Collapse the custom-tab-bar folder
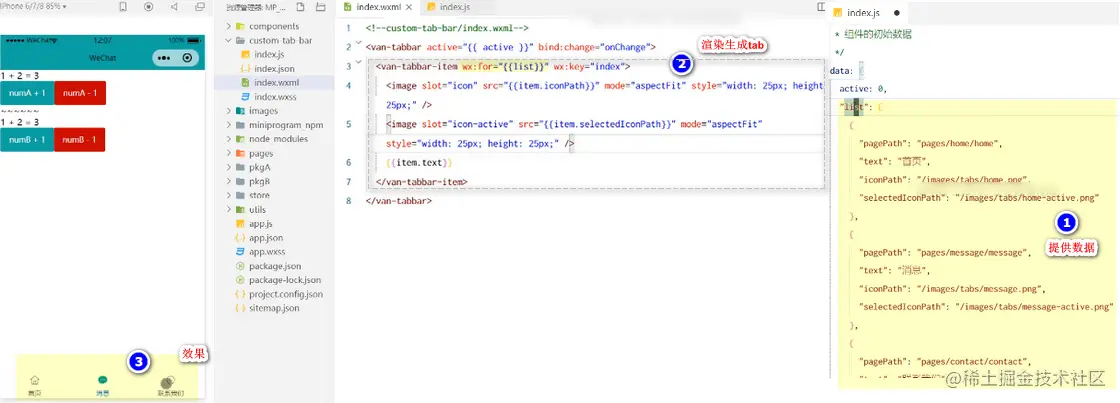Screen dimensions: 1120x403 tap(229, 41)
